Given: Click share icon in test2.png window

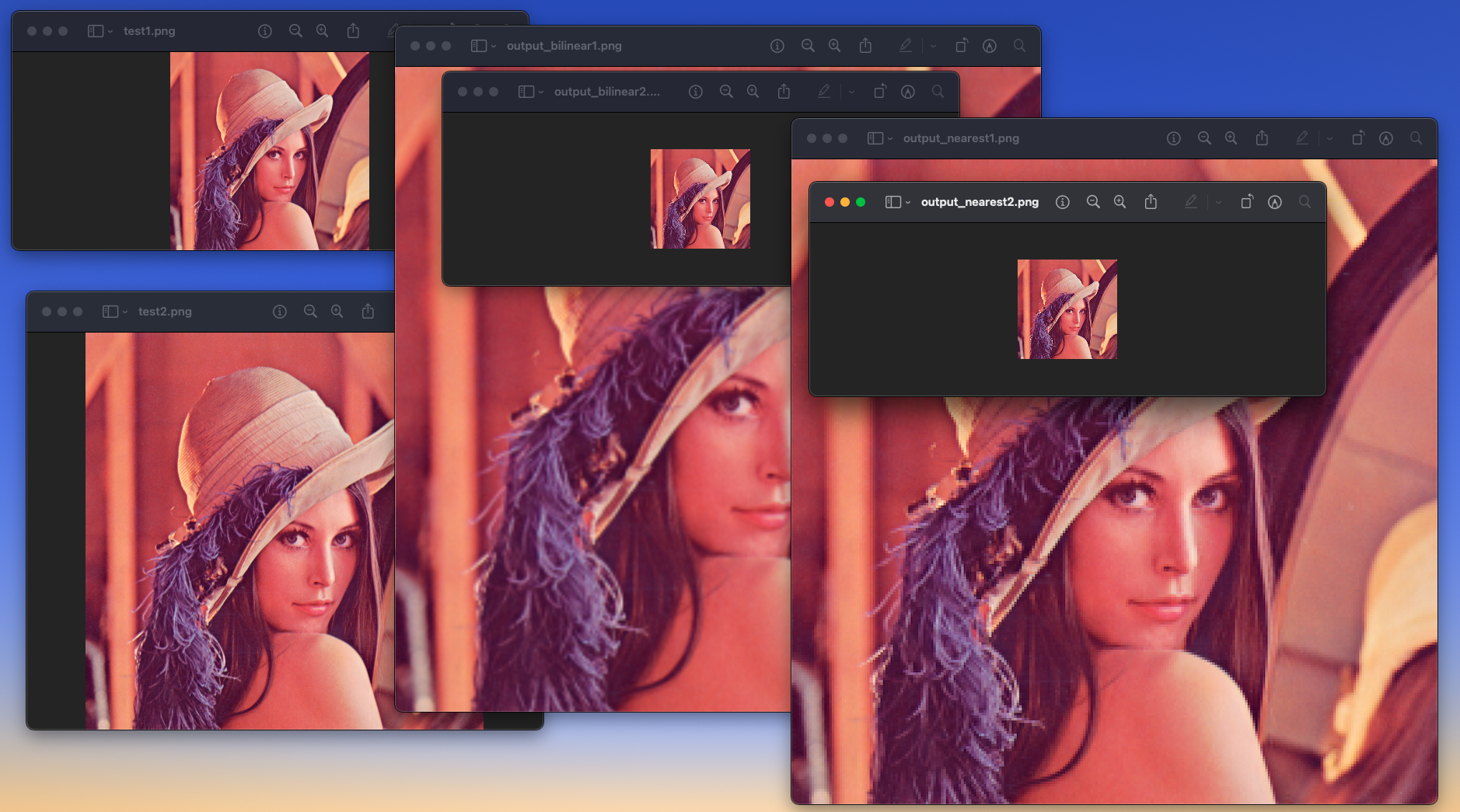Looking at the screenshot, I should 368,311.
